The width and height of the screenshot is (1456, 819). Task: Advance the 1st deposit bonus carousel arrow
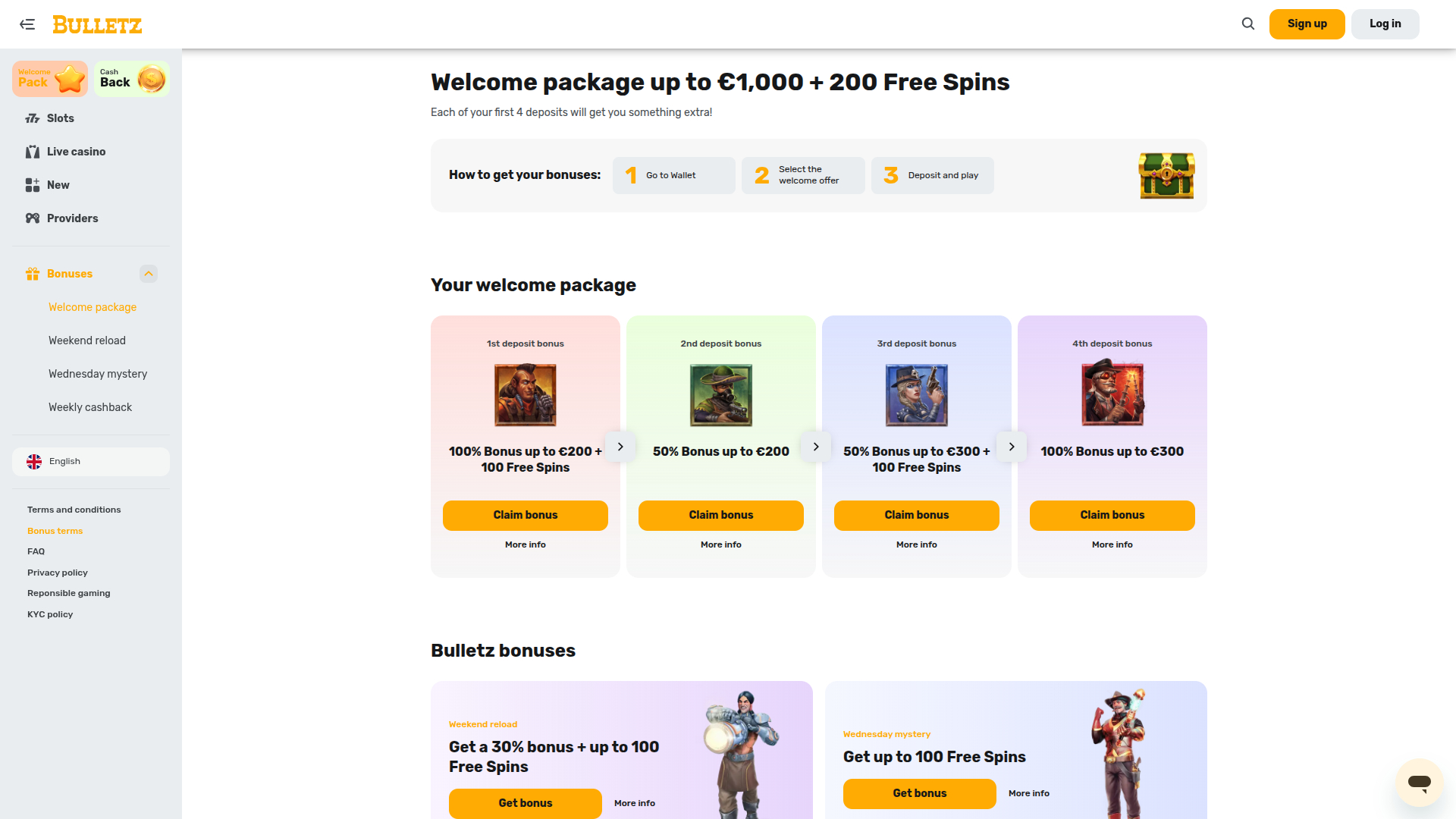click(620, 447)
